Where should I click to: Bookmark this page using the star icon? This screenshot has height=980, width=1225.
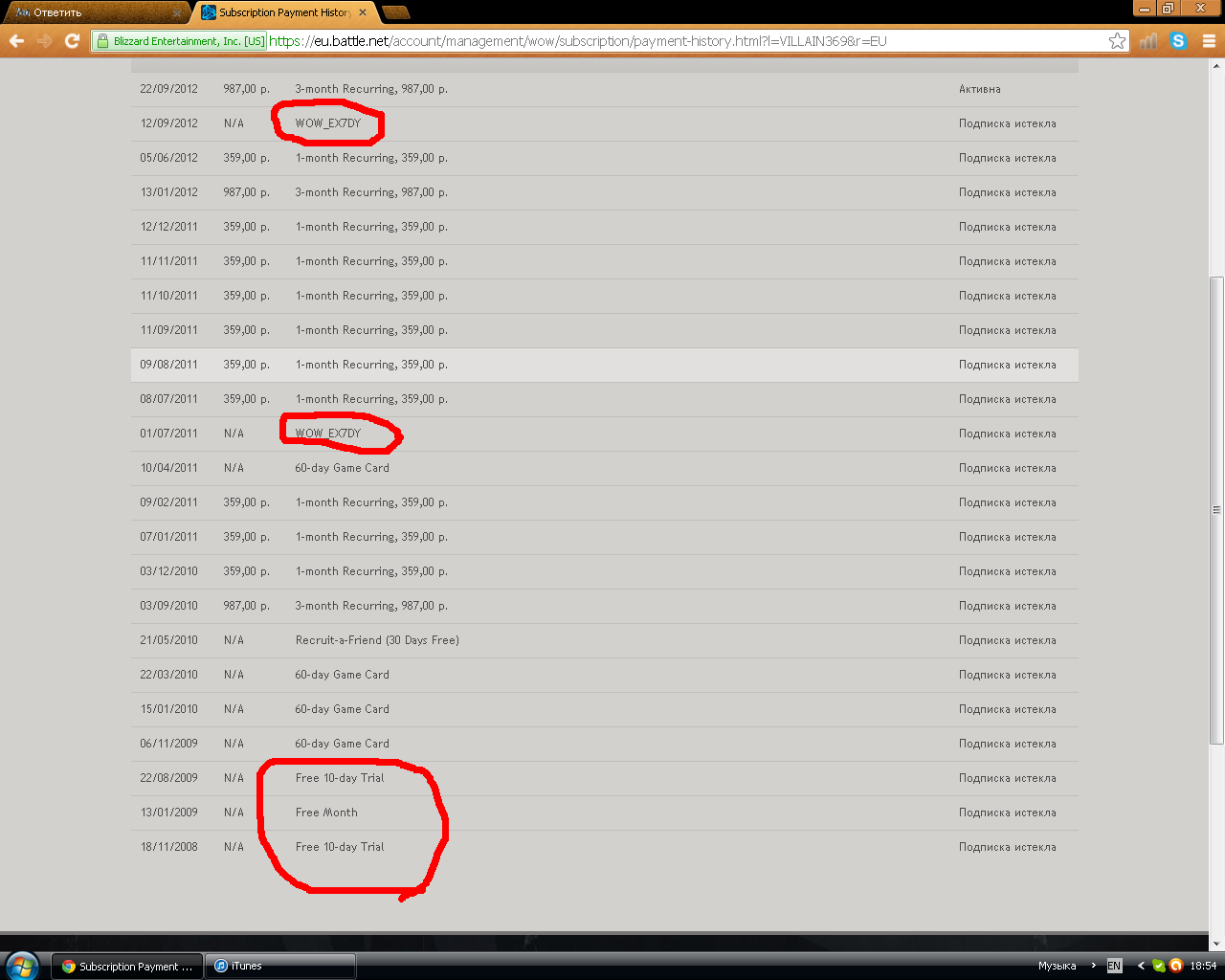click(x=1117, y=41)
